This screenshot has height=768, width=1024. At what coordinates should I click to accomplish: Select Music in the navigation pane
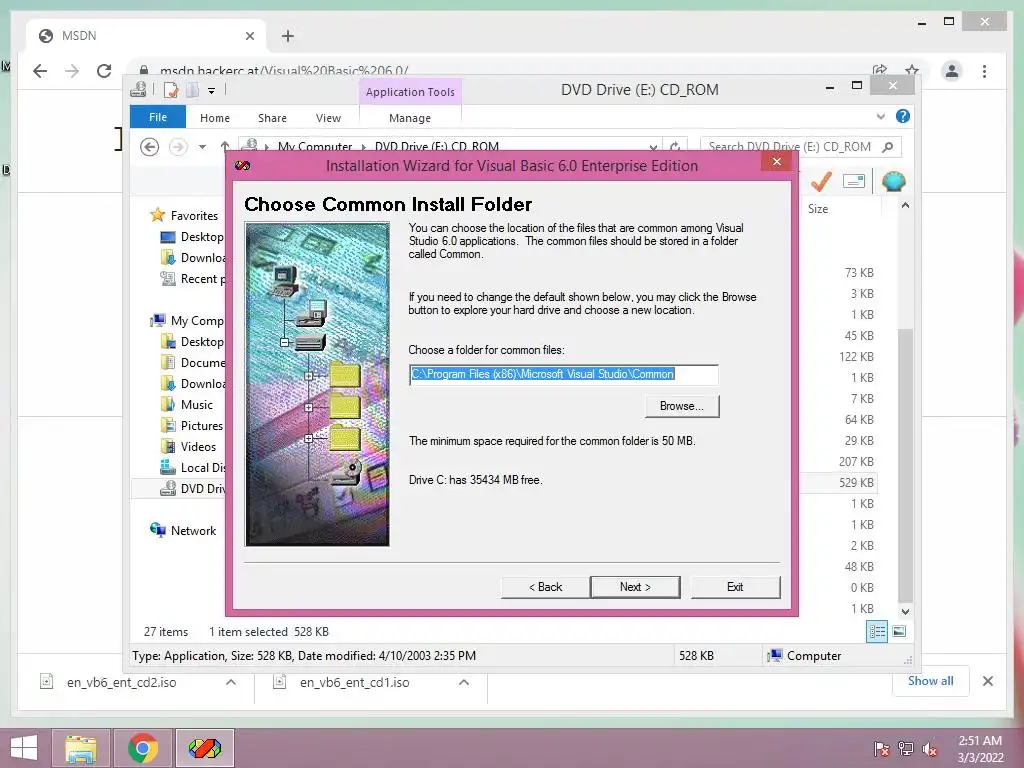(x=197, y=405)
